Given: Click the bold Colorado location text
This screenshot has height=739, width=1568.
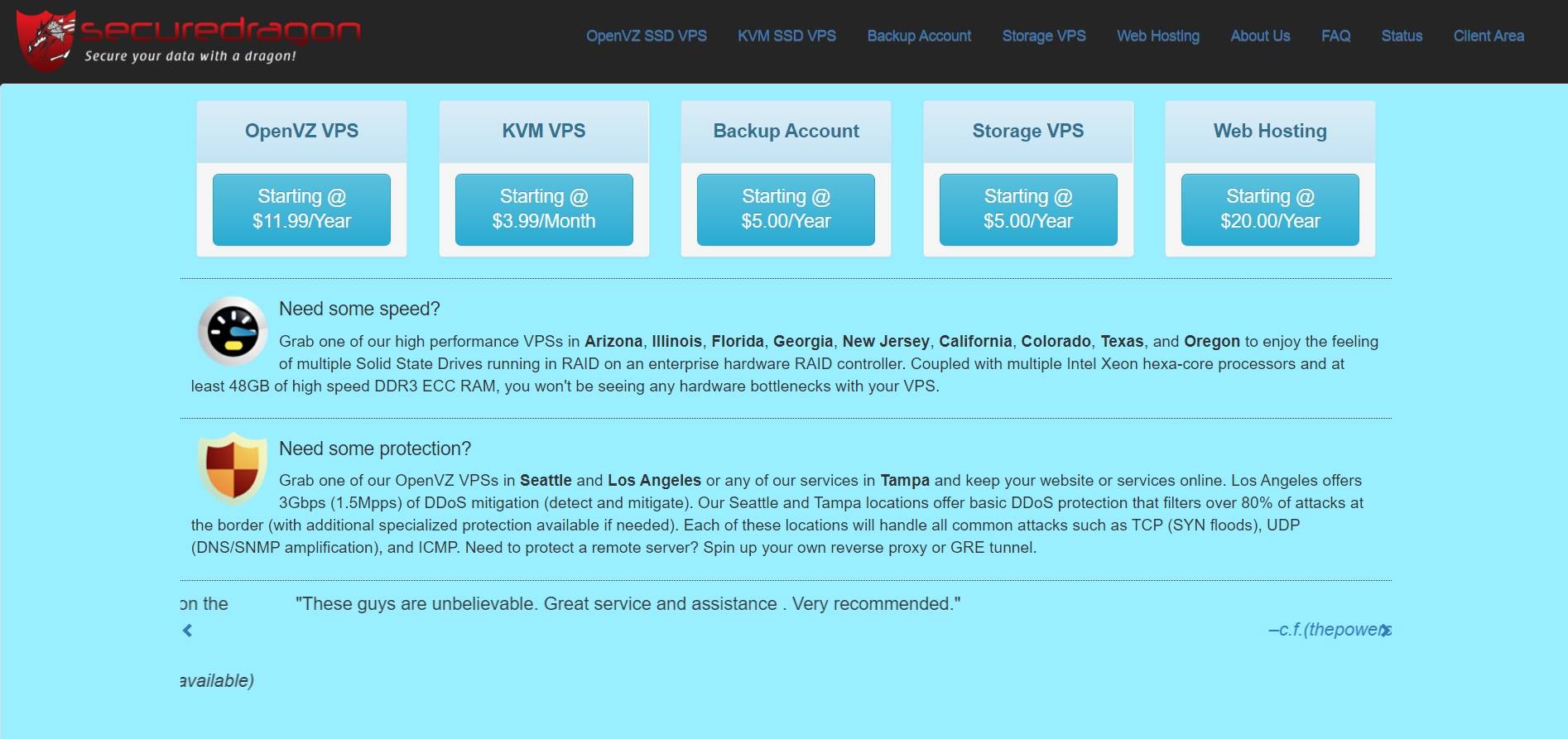Looking at the screenshot, I should (1056, 341).
